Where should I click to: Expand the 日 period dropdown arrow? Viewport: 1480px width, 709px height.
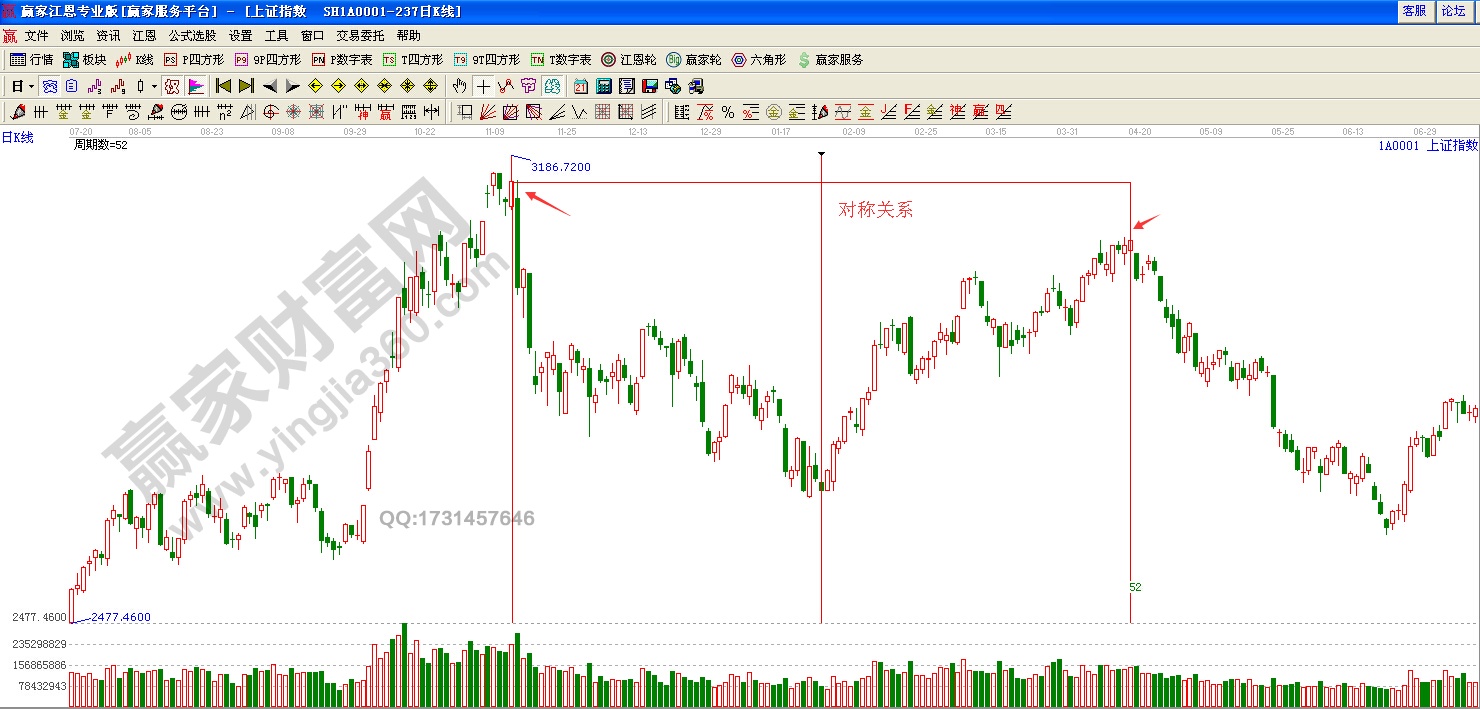(31, 86)
